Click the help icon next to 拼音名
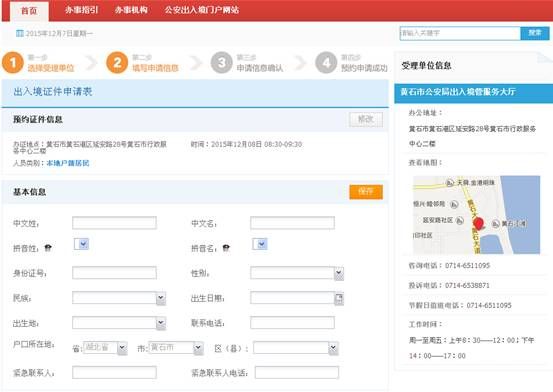 (x=226, y=248)
